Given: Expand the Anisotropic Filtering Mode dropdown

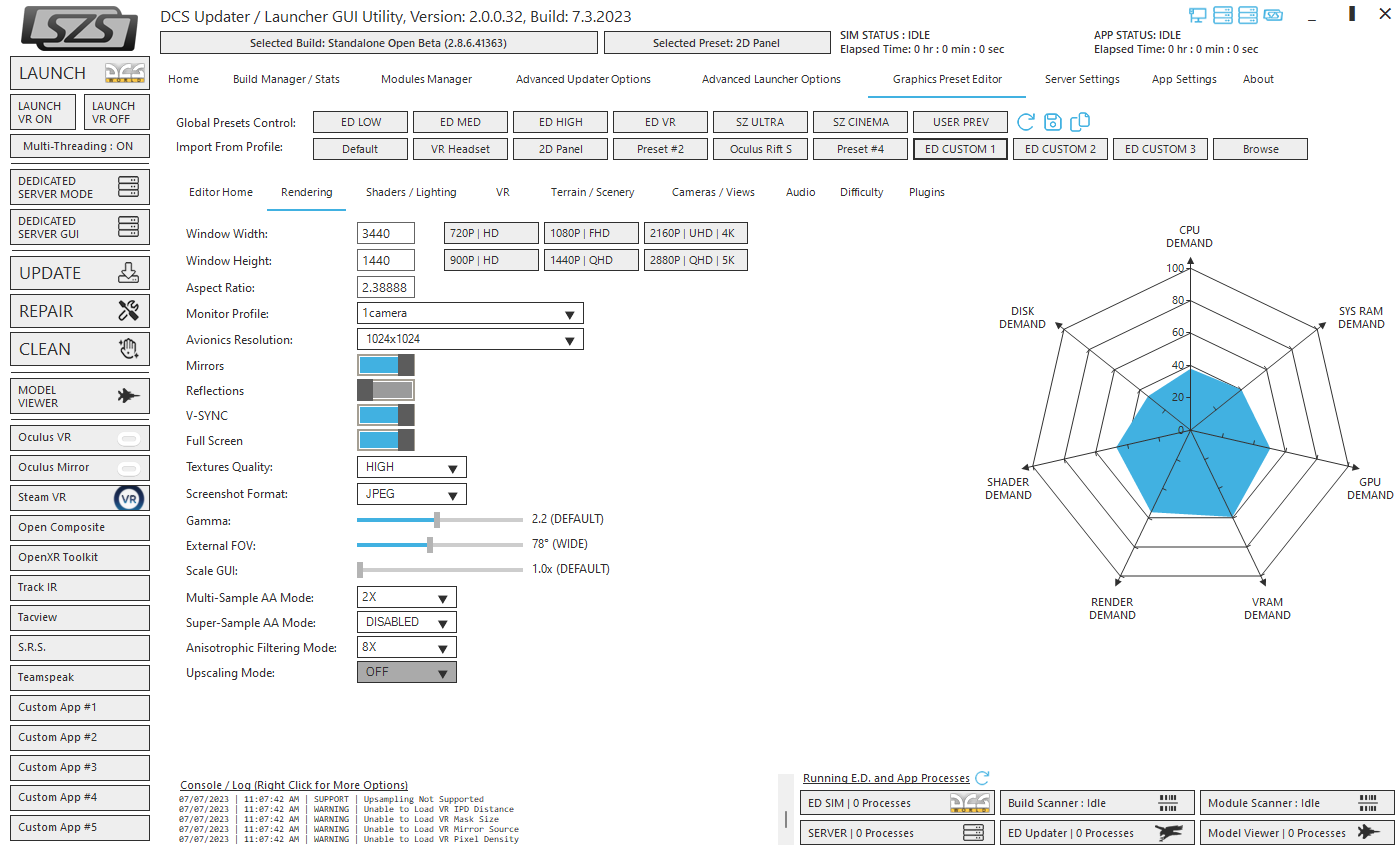Looking at the screenshot, I should tap(407, 647).
